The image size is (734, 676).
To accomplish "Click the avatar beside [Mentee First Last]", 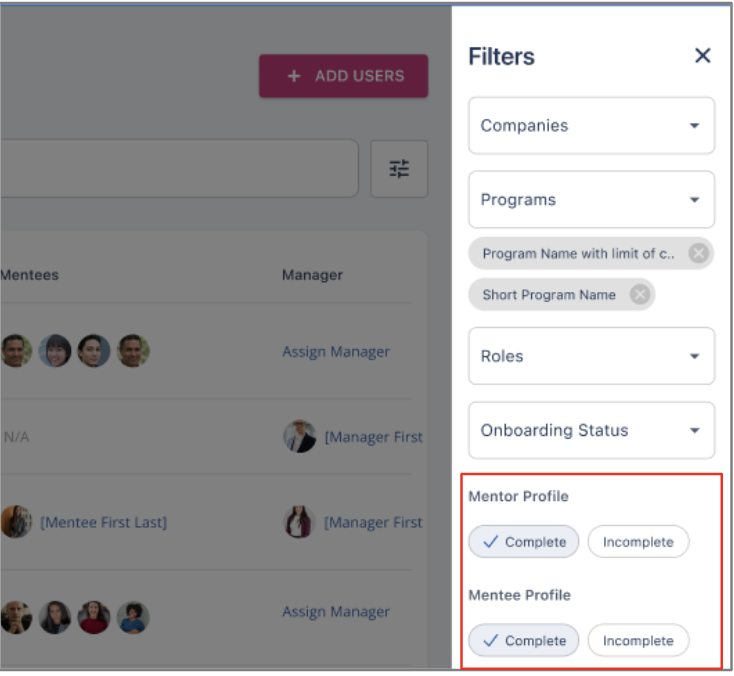I will [16, 522].
